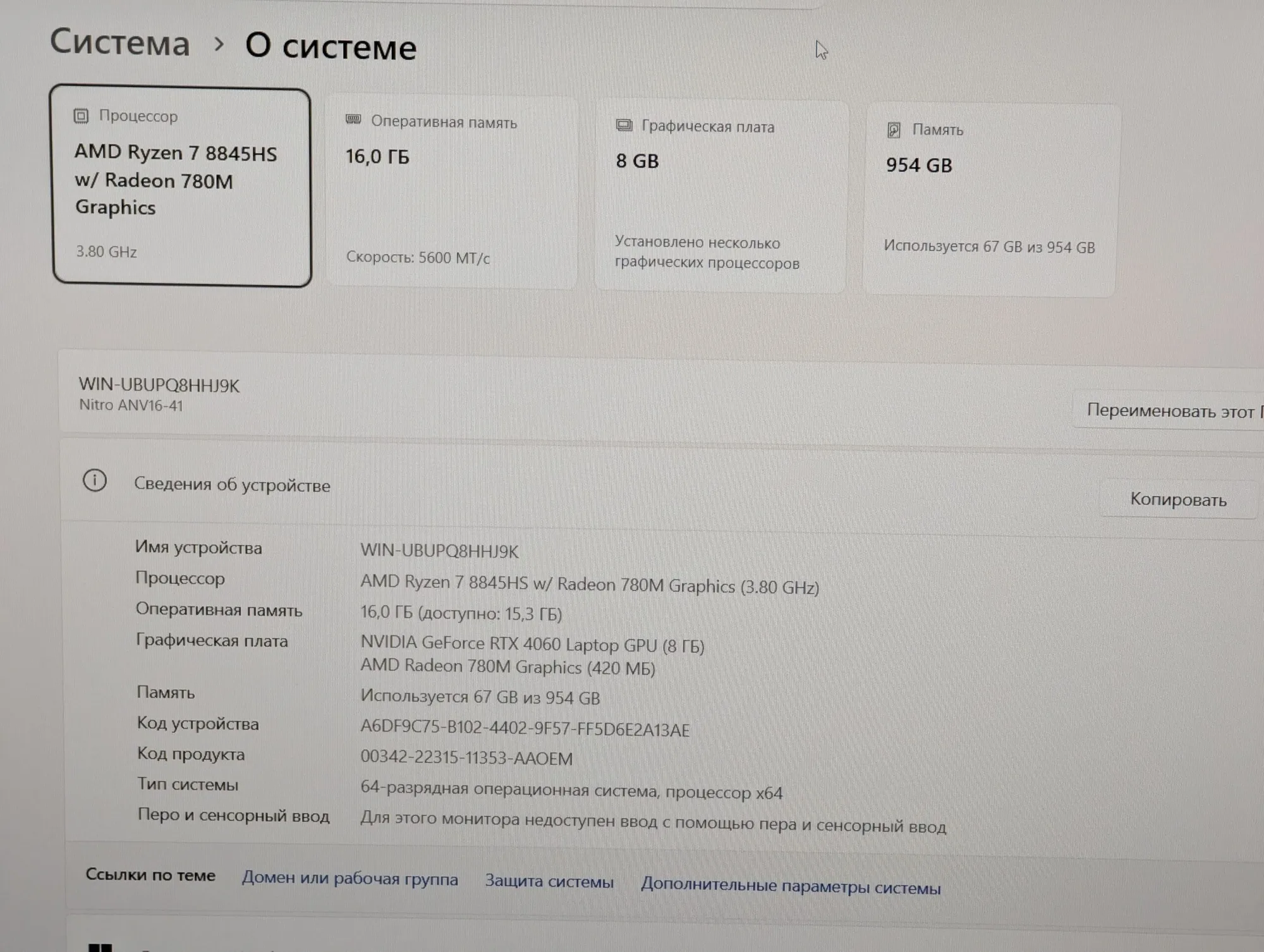
Task: Open the Память storage card
Action: point(990,200)
